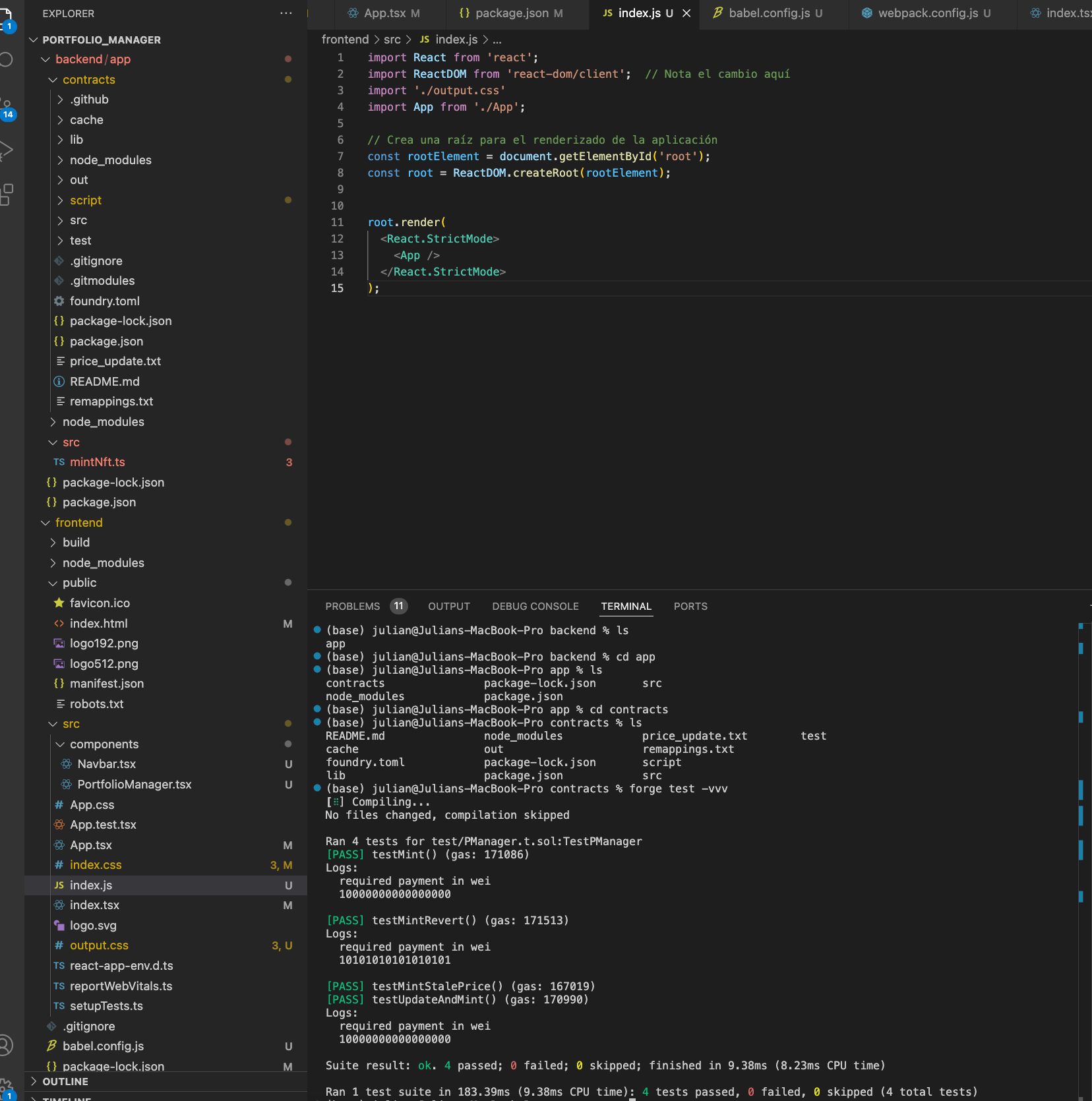Open the Extensions view icon

point(7,195)
